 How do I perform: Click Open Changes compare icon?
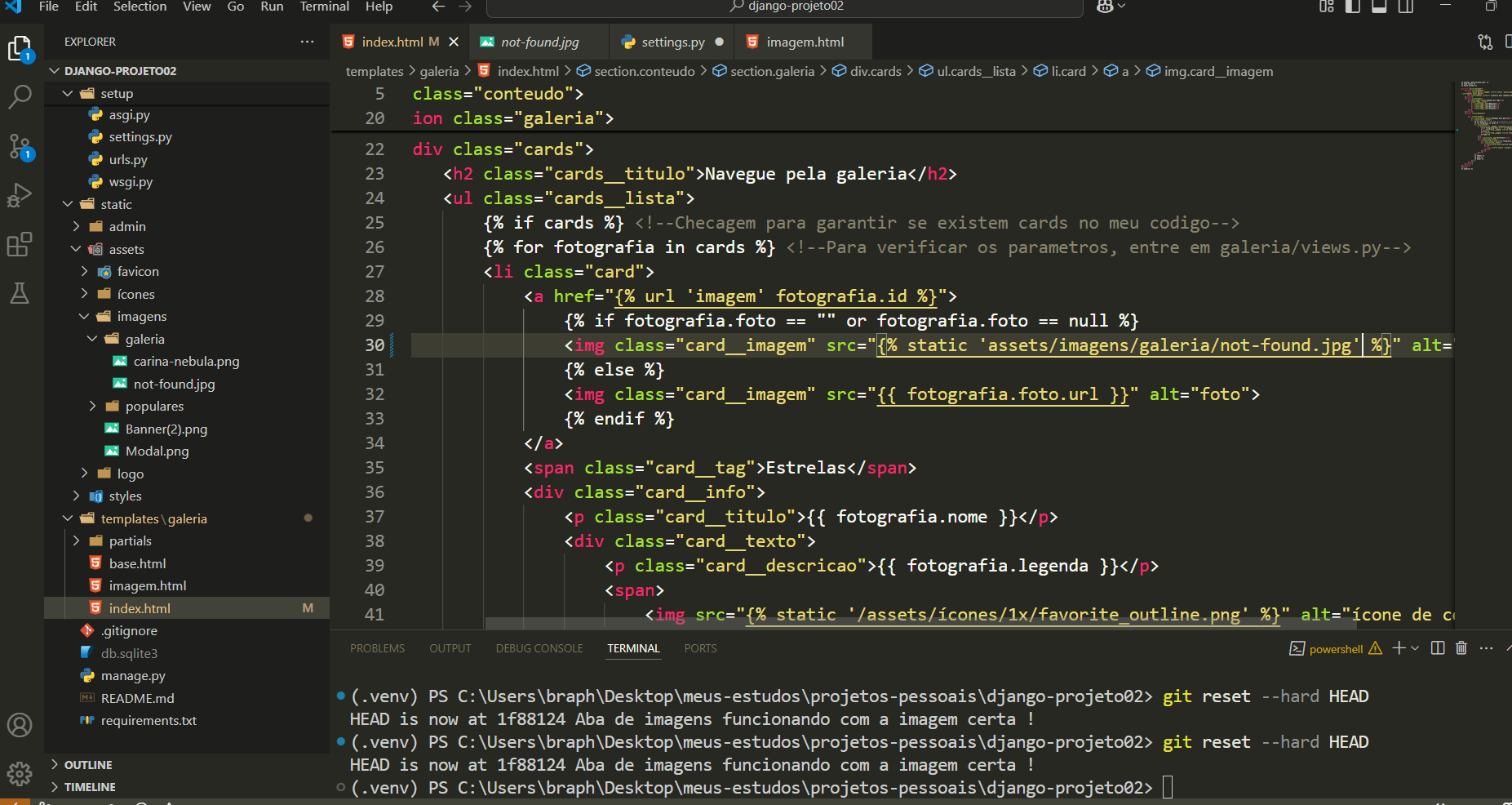coord(1485,42)
